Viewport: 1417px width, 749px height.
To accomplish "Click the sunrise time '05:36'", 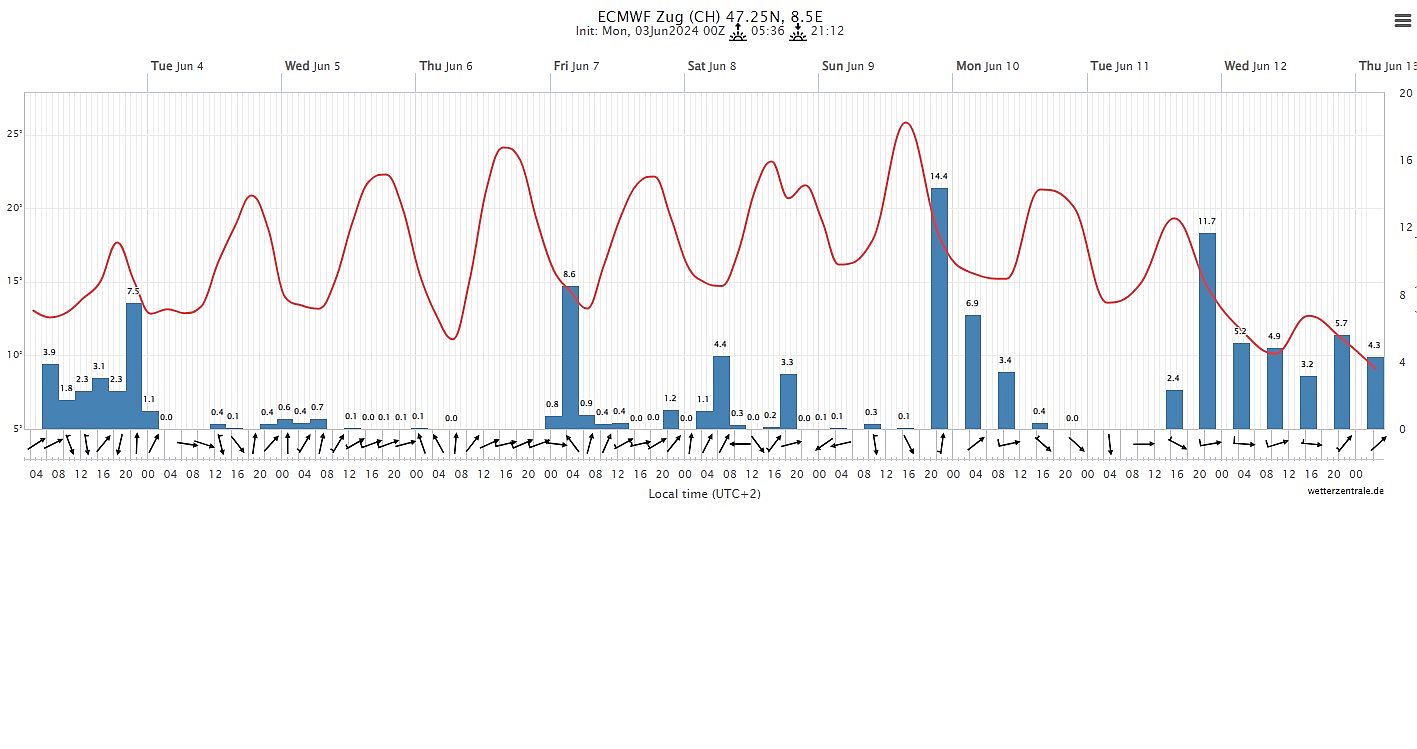I will coord(767,31).
